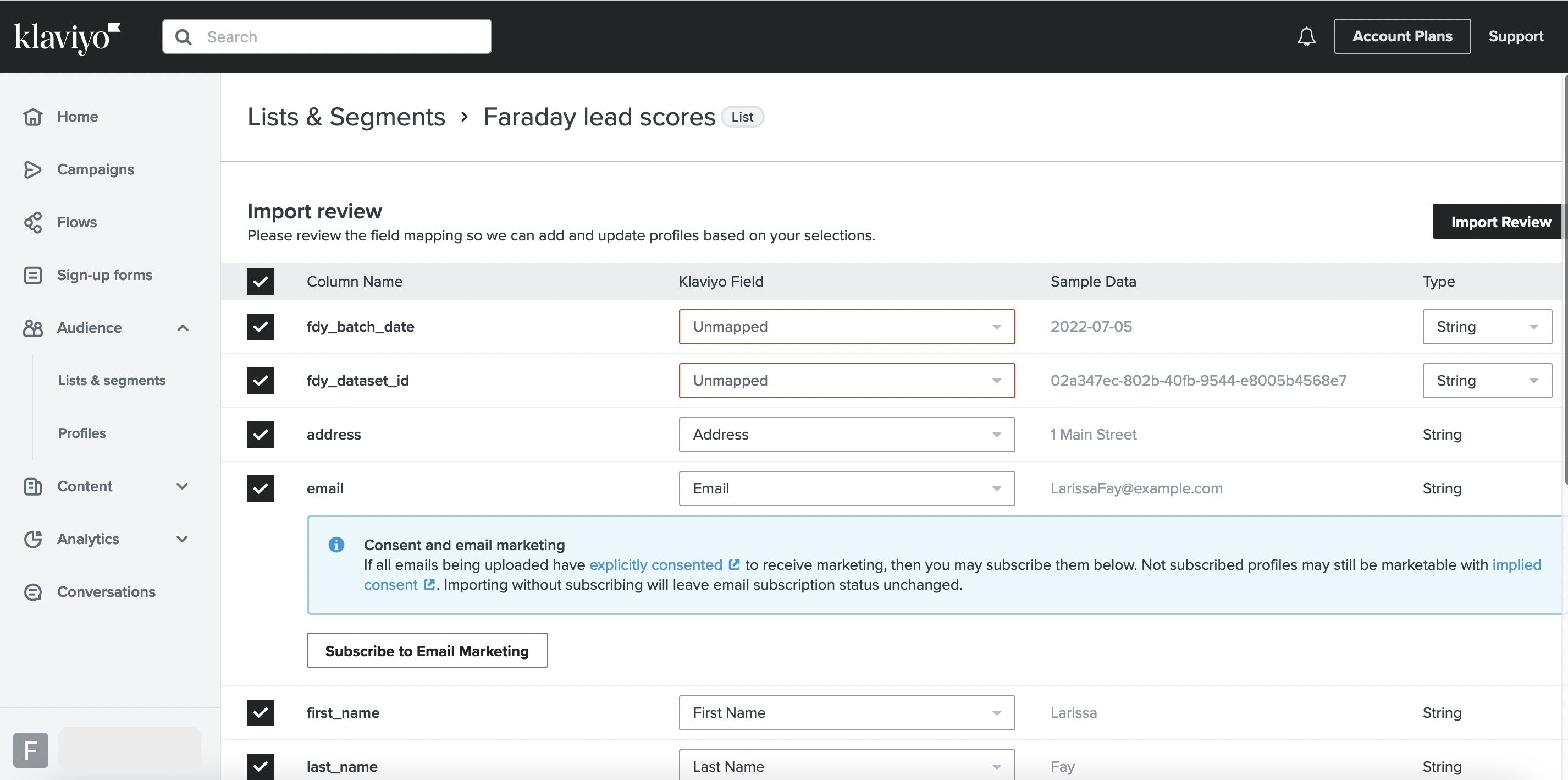Open the explicitly consented link

(655, 564)
